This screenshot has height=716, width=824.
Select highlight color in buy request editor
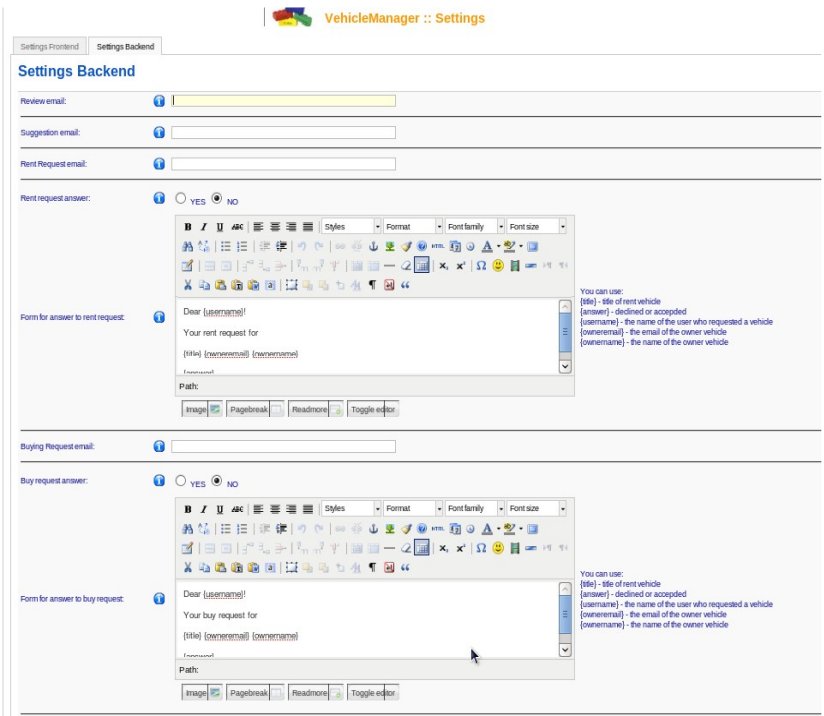[x=509, y=528]
